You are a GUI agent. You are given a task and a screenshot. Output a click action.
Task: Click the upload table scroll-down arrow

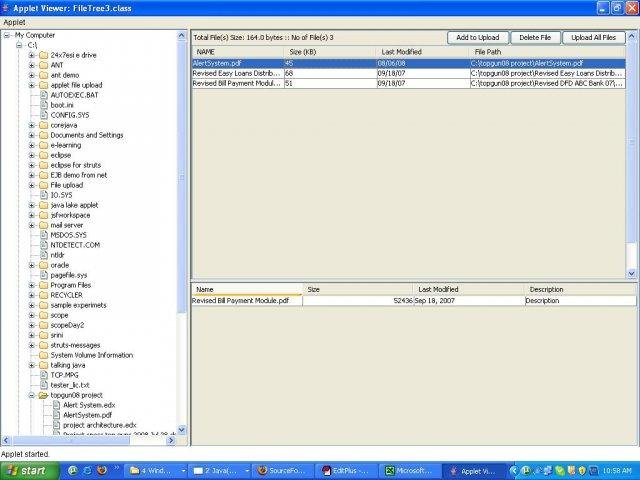pyautogui.click(x=631, y=273)
